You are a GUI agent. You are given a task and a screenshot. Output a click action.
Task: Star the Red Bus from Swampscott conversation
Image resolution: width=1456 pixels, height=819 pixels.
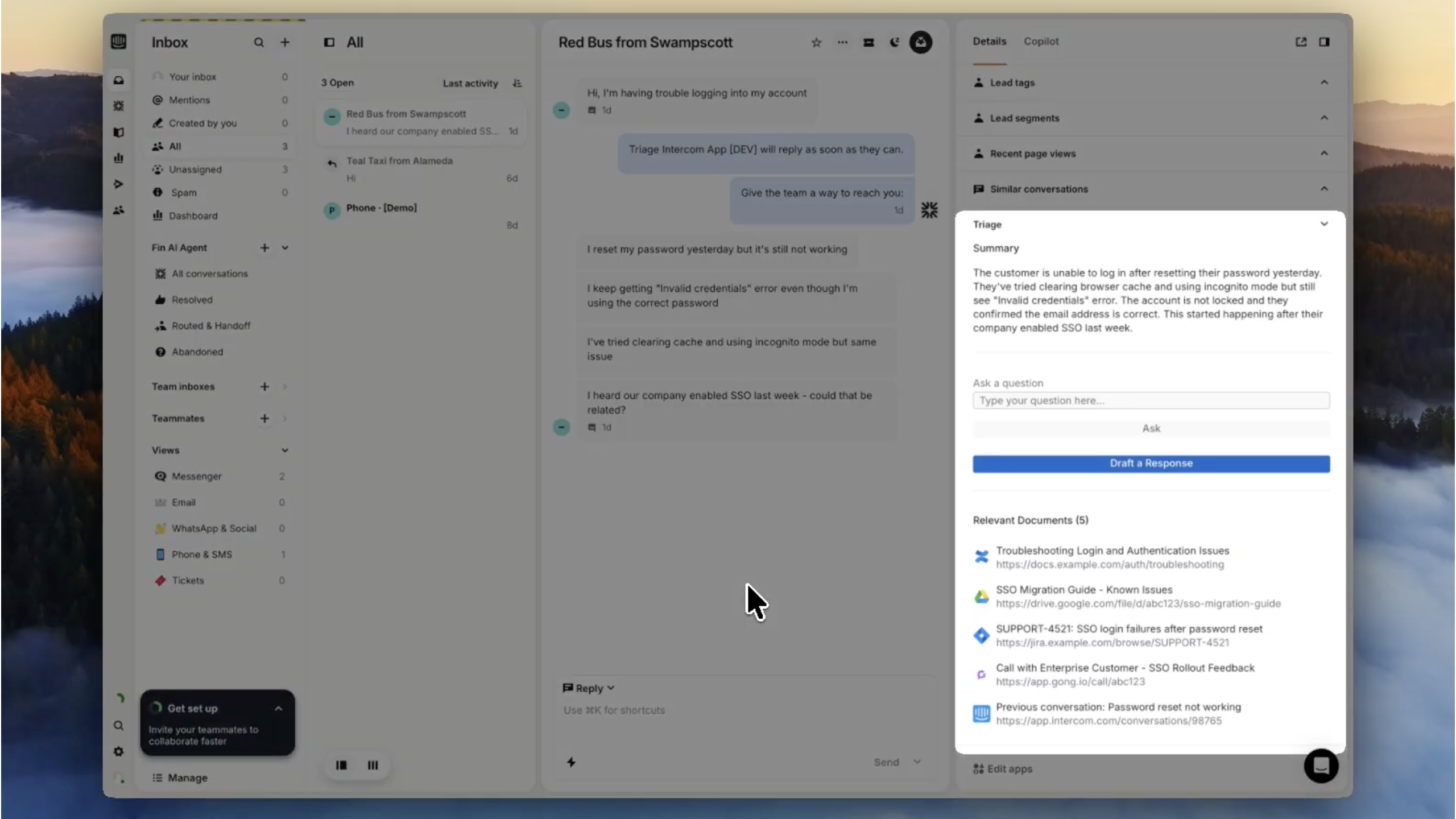pyautogui.click(x=816, y=42)
